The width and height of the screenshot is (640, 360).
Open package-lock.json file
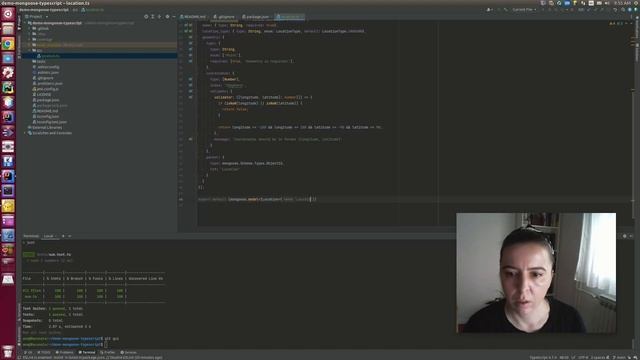pos(52,105)
